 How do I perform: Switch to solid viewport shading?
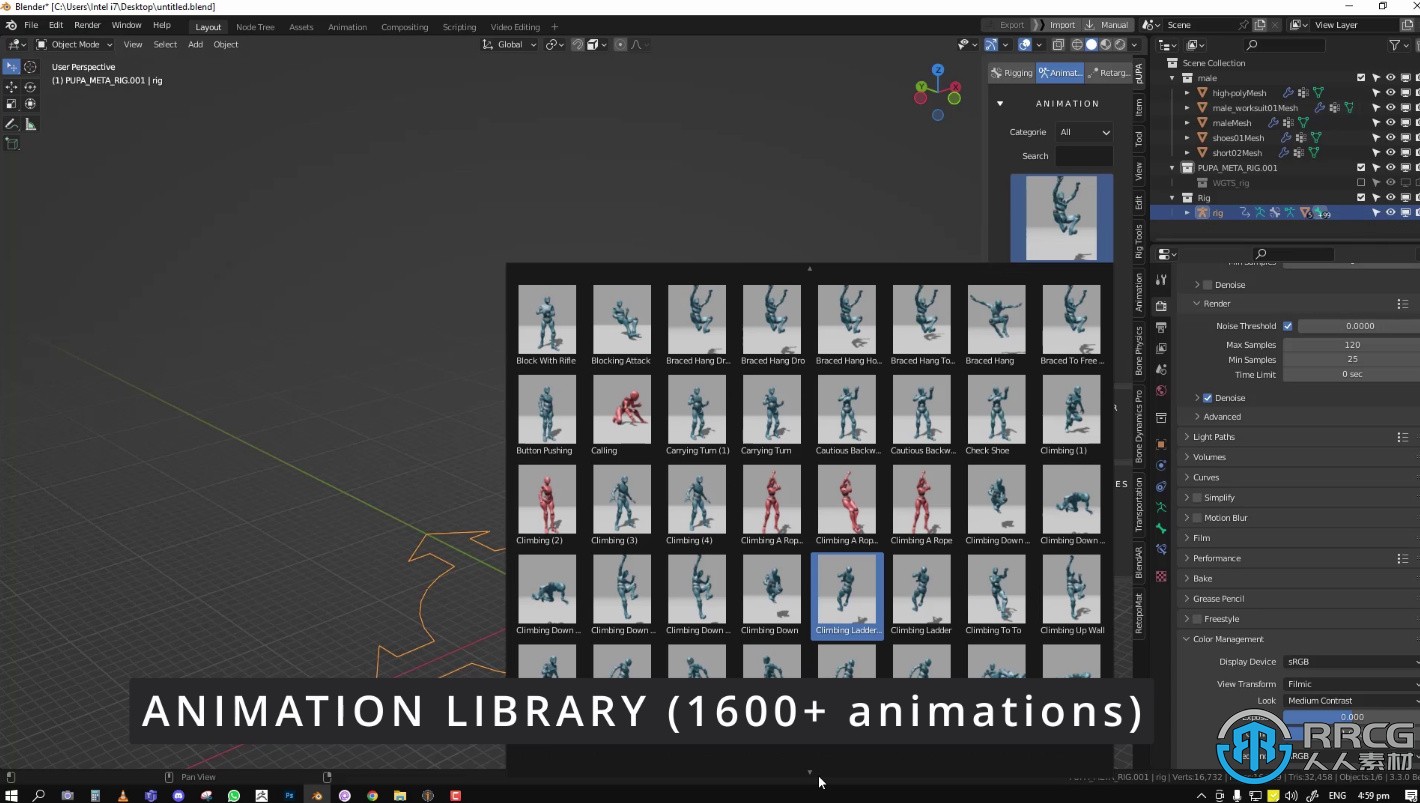pyautogui.click(x=1091, y=45)
